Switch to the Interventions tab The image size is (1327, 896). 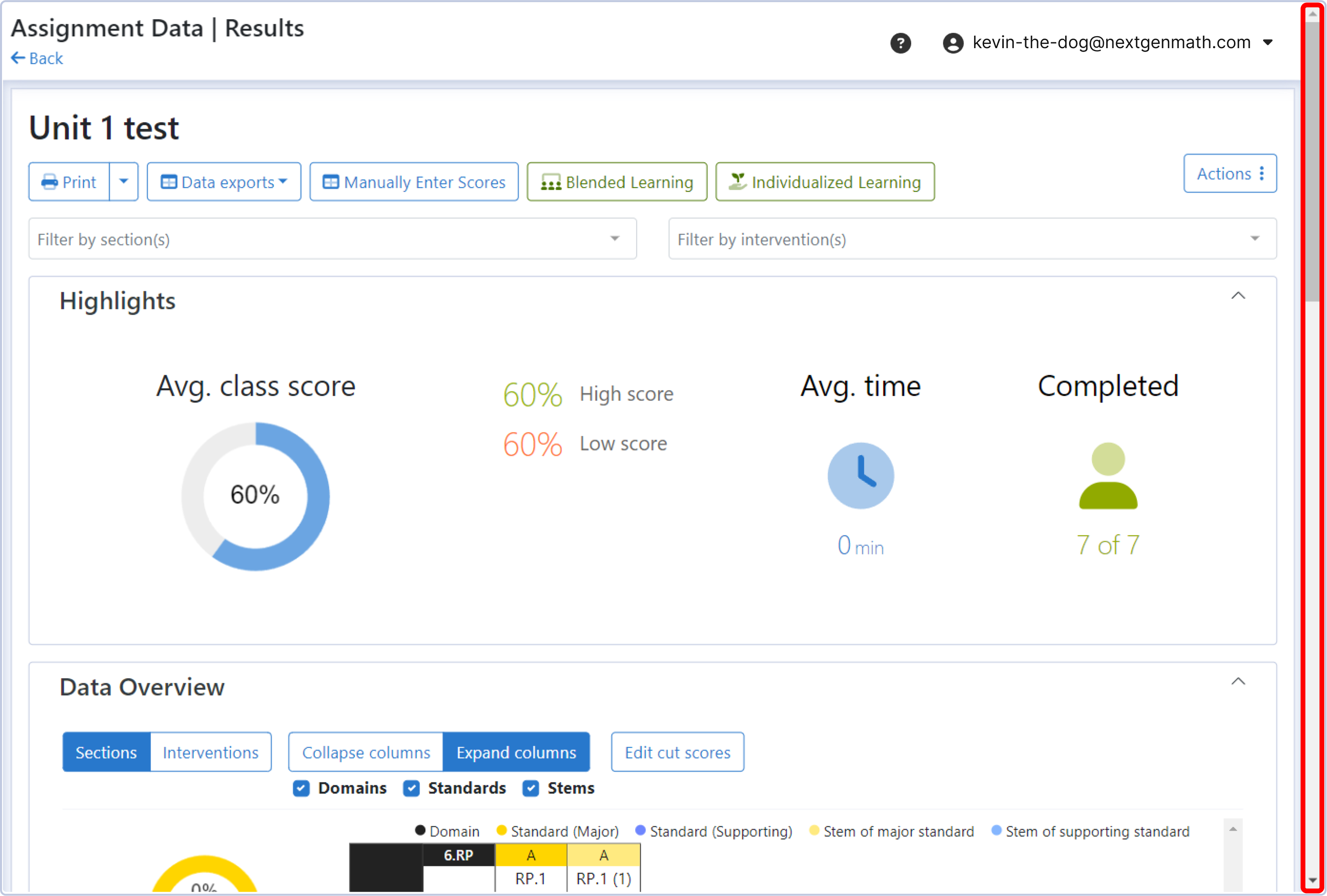211,752
